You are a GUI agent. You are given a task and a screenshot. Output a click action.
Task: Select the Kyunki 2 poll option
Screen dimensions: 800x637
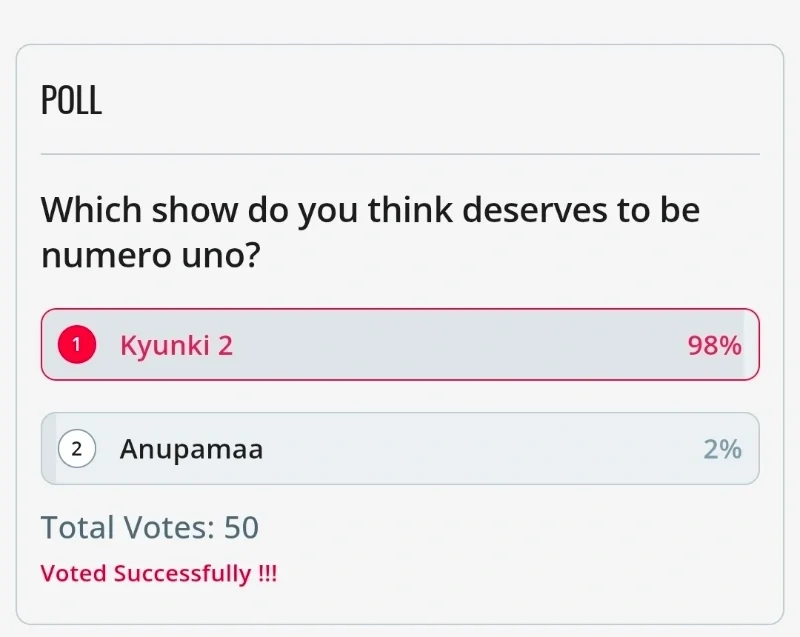[x=400, y=345]
